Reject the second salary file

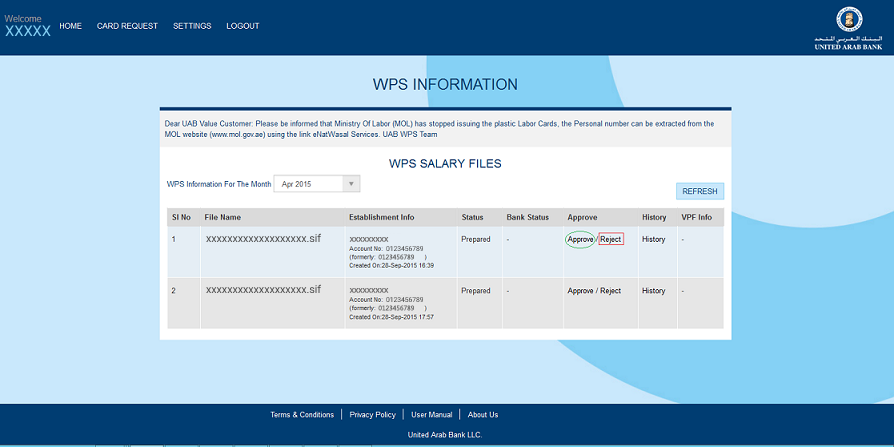pos(610,291)
